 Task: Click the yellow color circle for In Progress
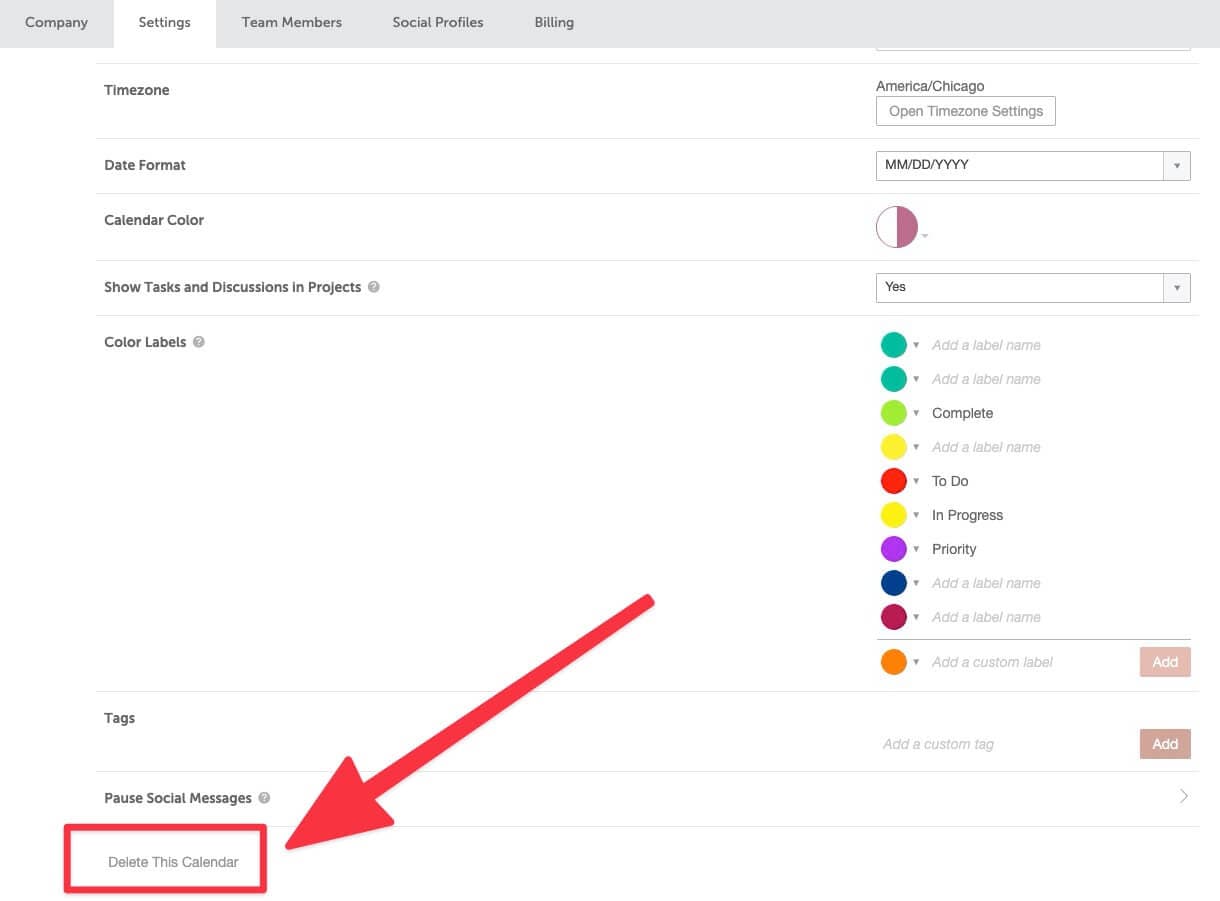(893, 515)
